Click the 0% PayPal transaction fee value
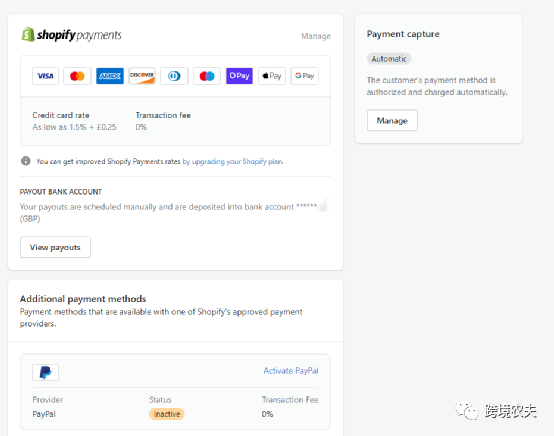 267,414
